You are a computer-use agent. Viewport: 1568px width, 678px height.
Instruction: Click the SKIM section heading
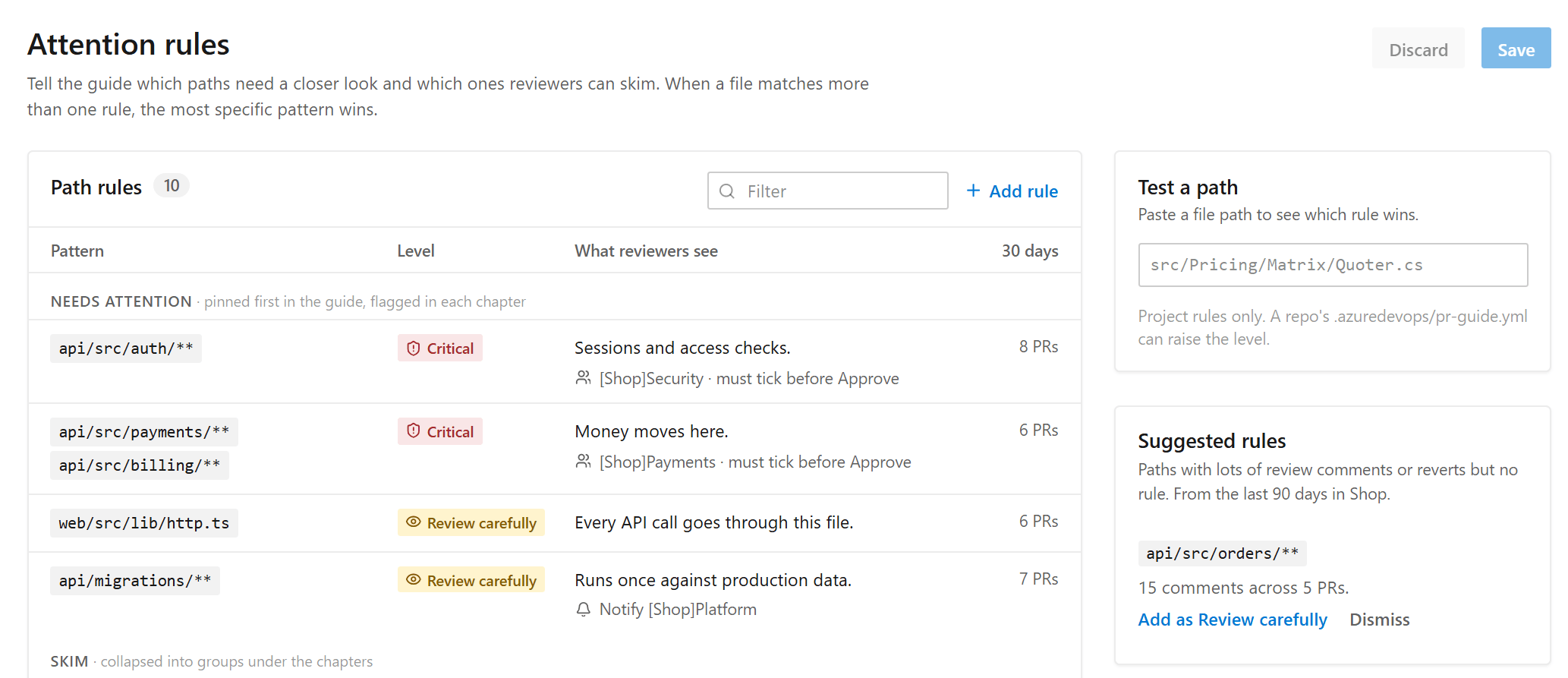point(69,661)
